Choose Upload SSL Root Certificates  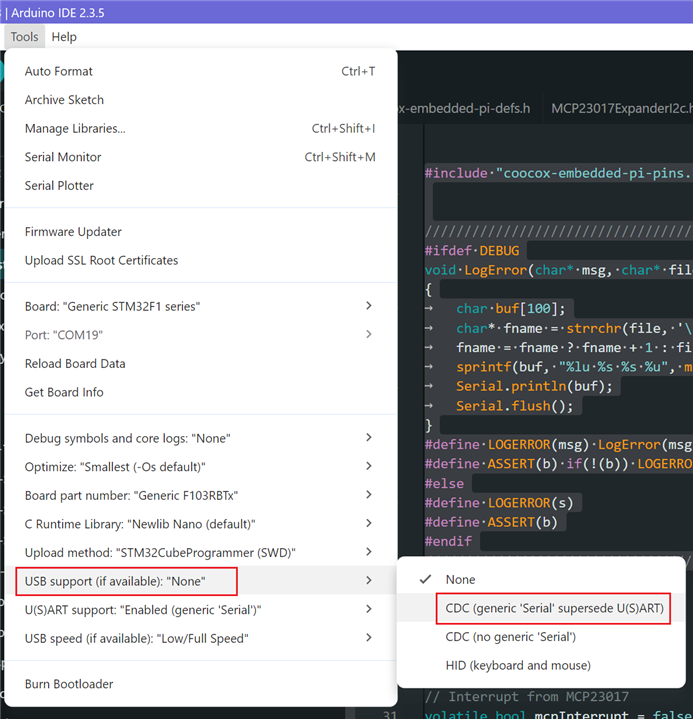(101, 260)
